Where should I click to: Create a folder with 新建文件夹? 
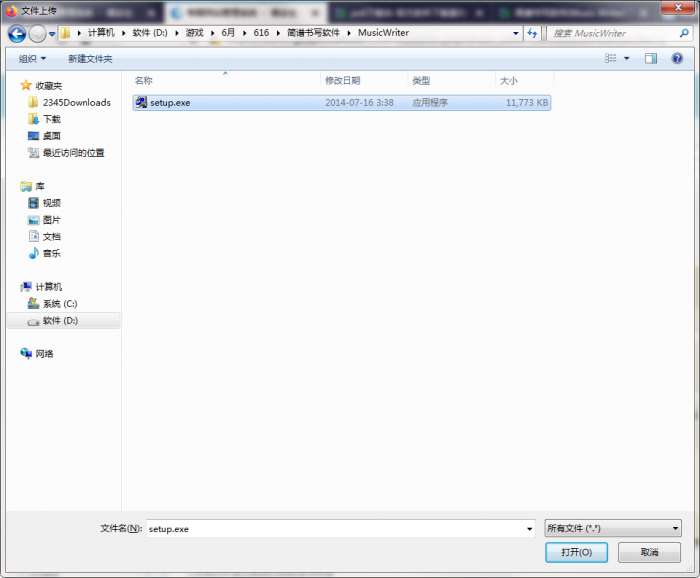tap(90, 59)
